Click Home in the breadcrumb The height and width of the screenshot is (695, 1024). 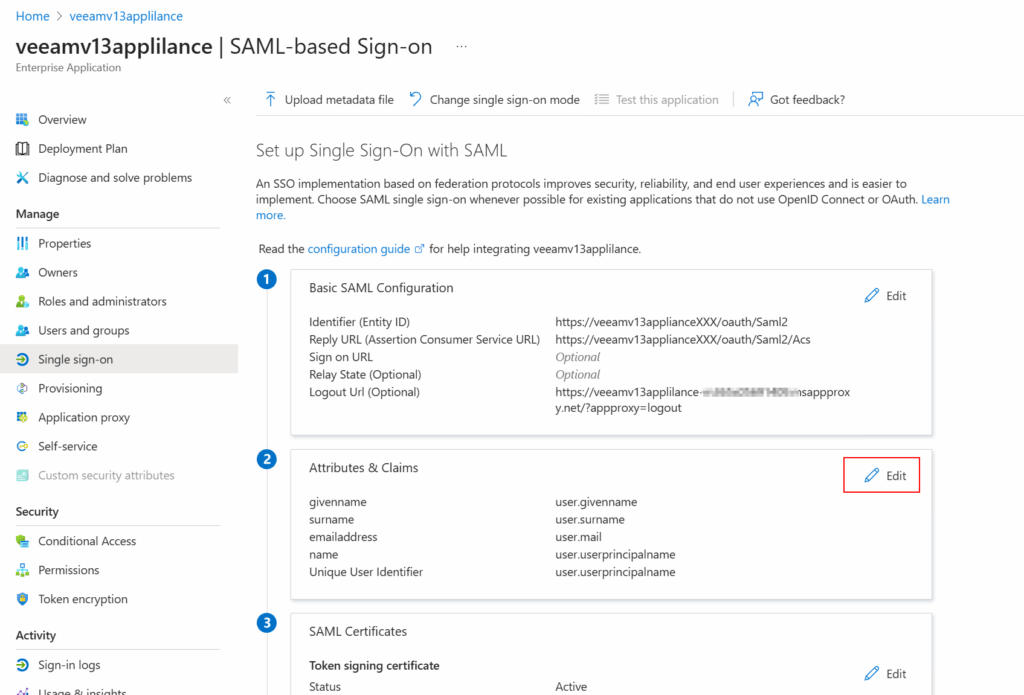tap(32, 16)
